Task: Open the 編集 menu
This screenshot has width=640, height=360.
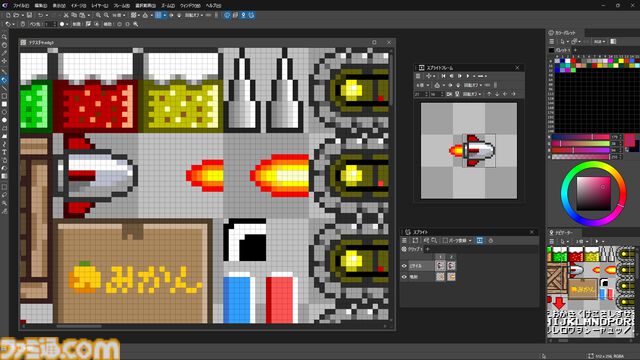Action: click(40, 6)
